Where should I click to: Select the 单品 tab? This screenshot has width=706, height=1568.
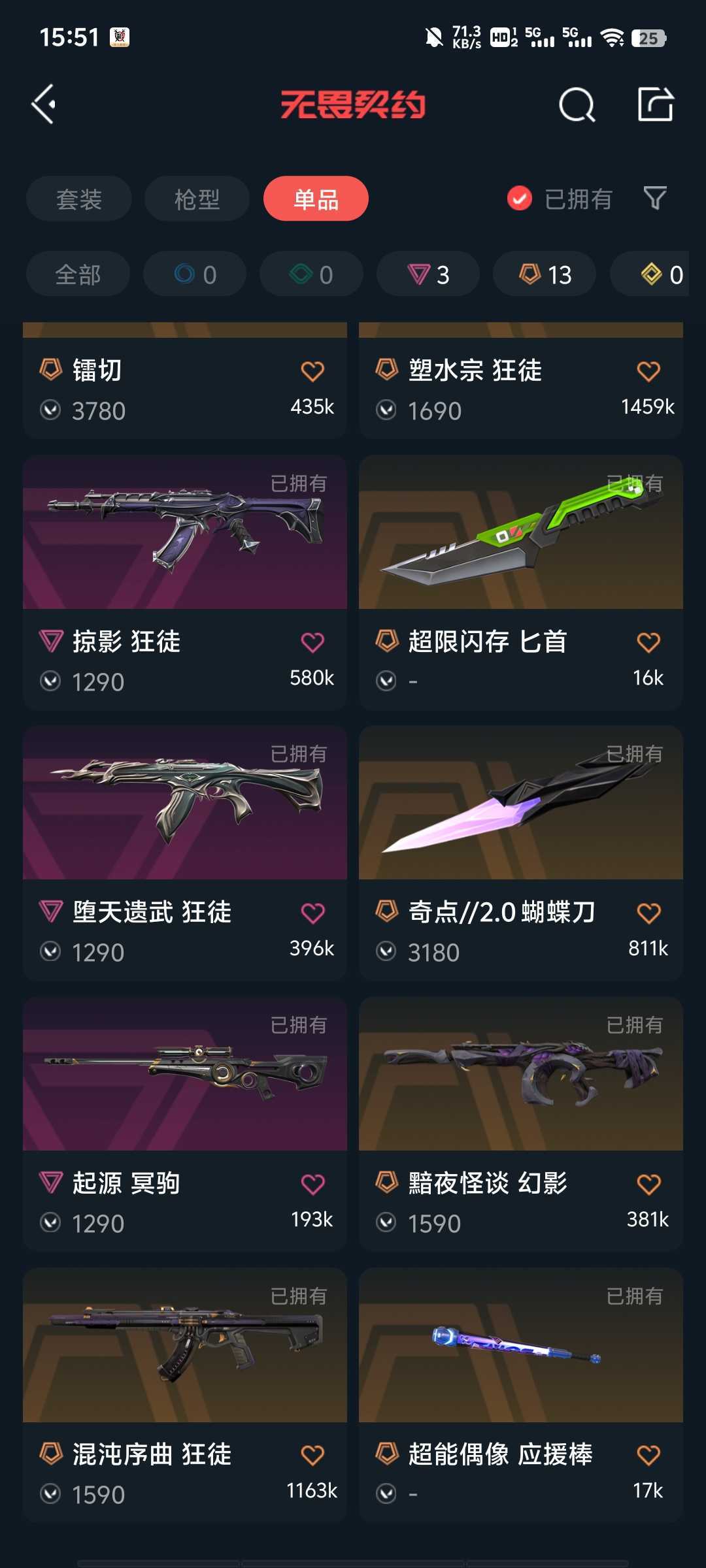[316, 199]
